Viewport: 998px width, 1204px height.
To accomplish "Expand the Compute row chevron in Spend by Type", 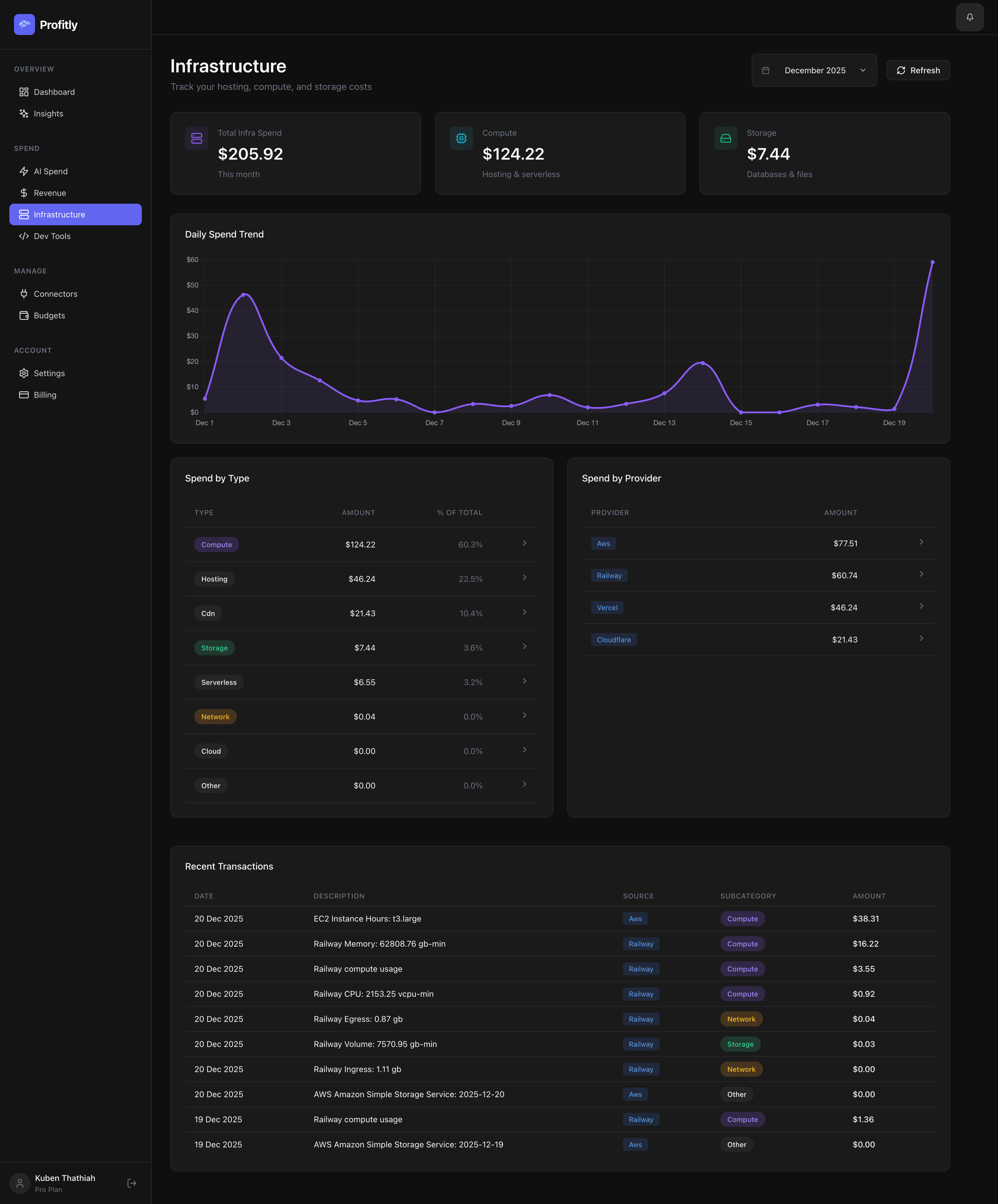I will point(524,543).
